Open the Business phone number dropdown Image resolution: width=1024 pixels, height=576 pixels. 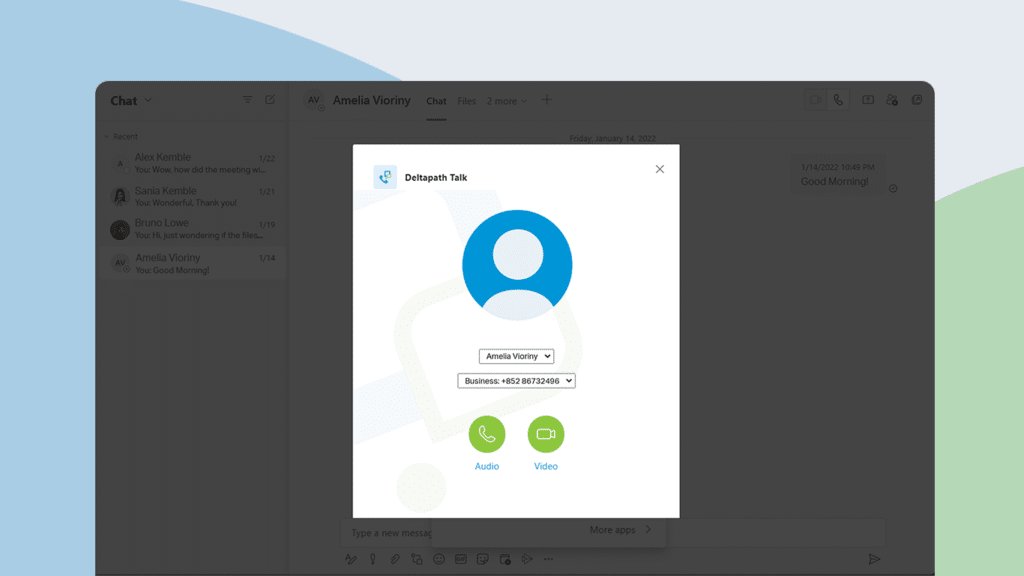click(516, 381)
